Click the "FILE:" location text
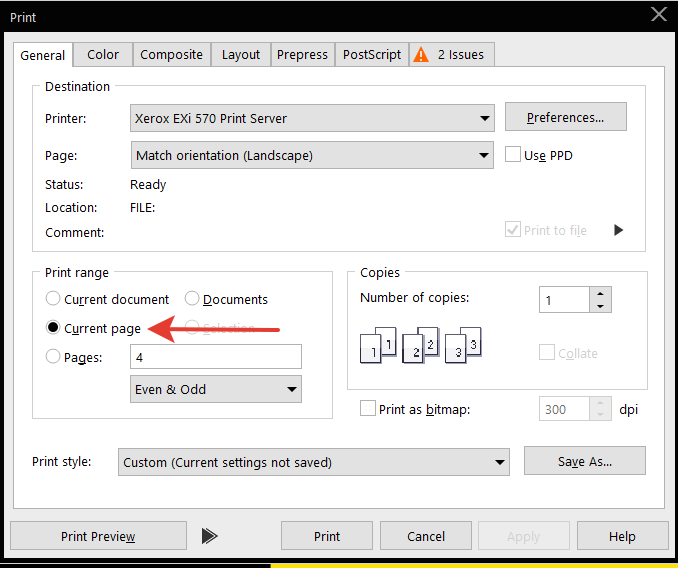This screenshot has width=678, height=568. [143, 207]
